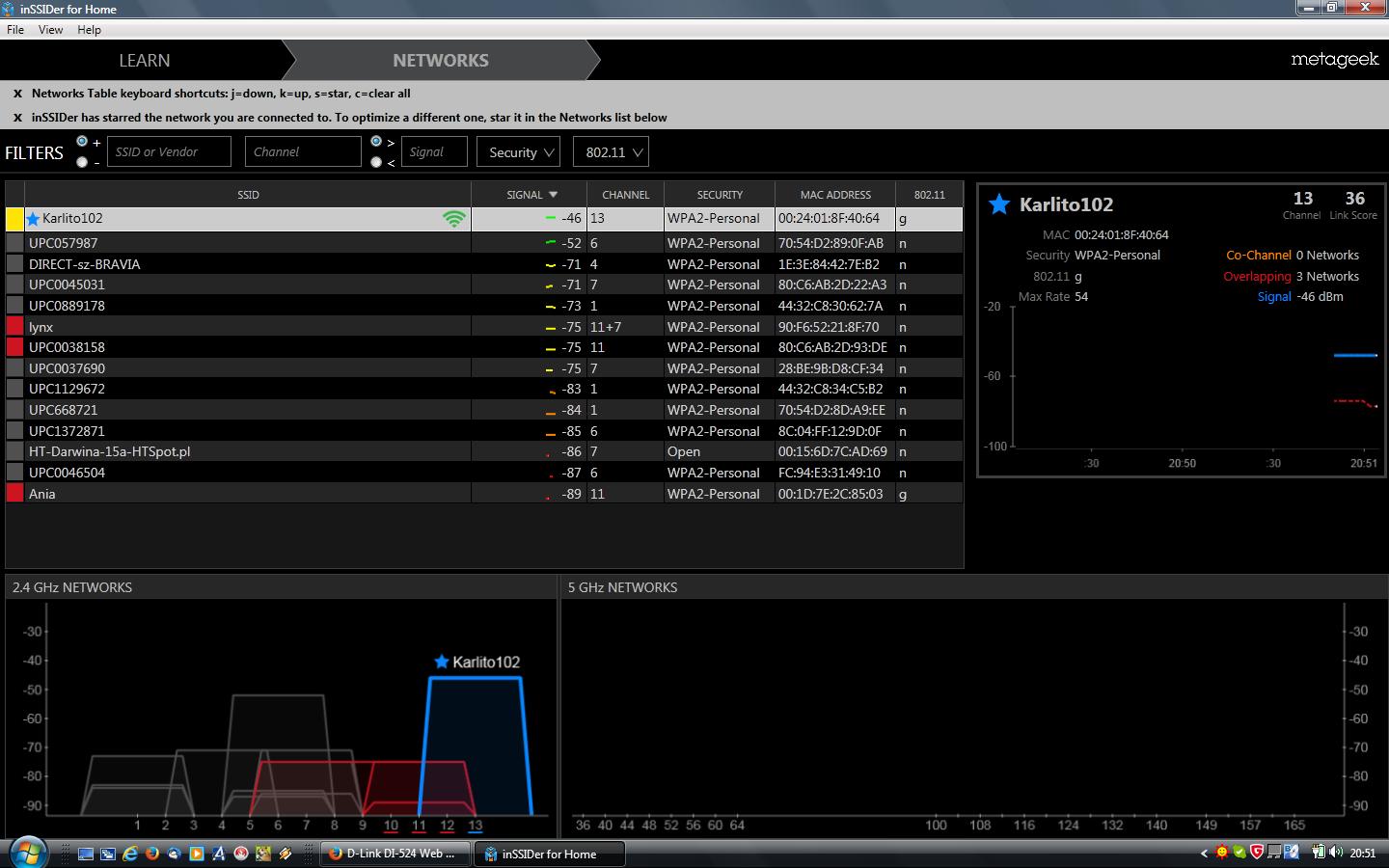Screen dimensions: 1389x868
Task: Click the green checkmark tray icon
Action: [1239, 853]
